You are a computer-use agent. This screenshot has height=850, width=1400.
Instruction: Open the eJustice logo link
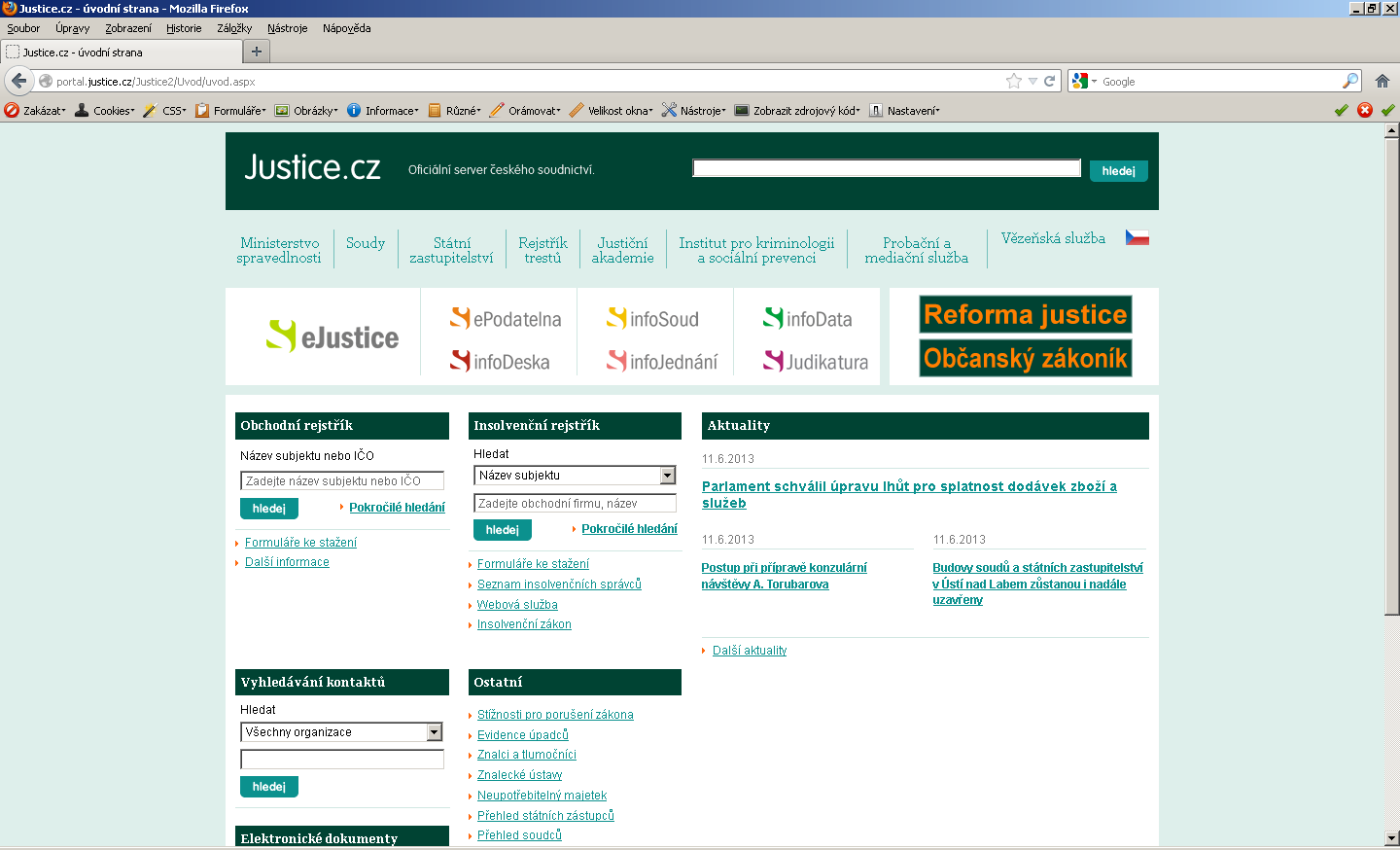(332, 336)
